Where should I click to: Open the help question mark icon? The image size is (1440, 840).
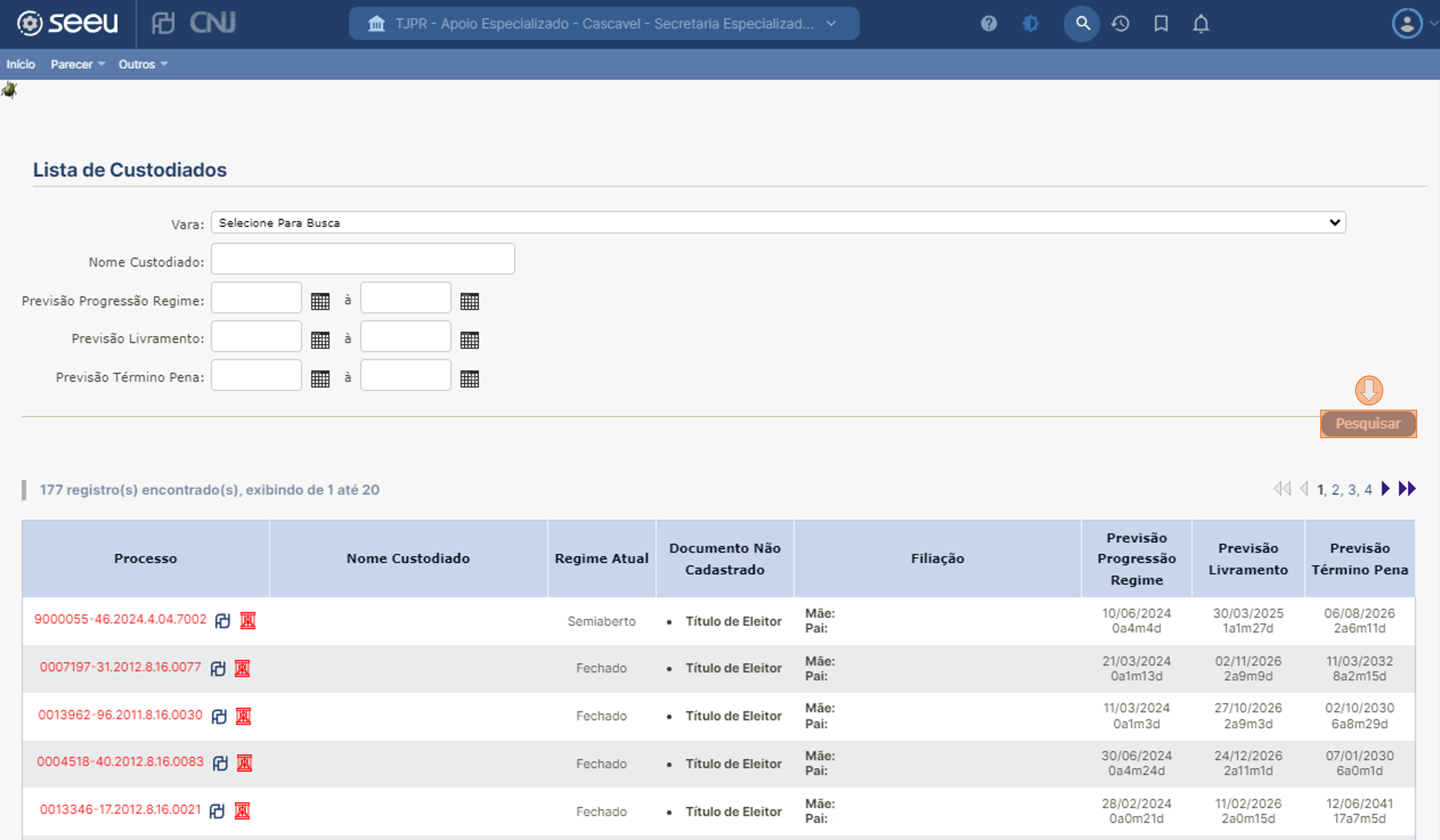[x=989, y=23]
